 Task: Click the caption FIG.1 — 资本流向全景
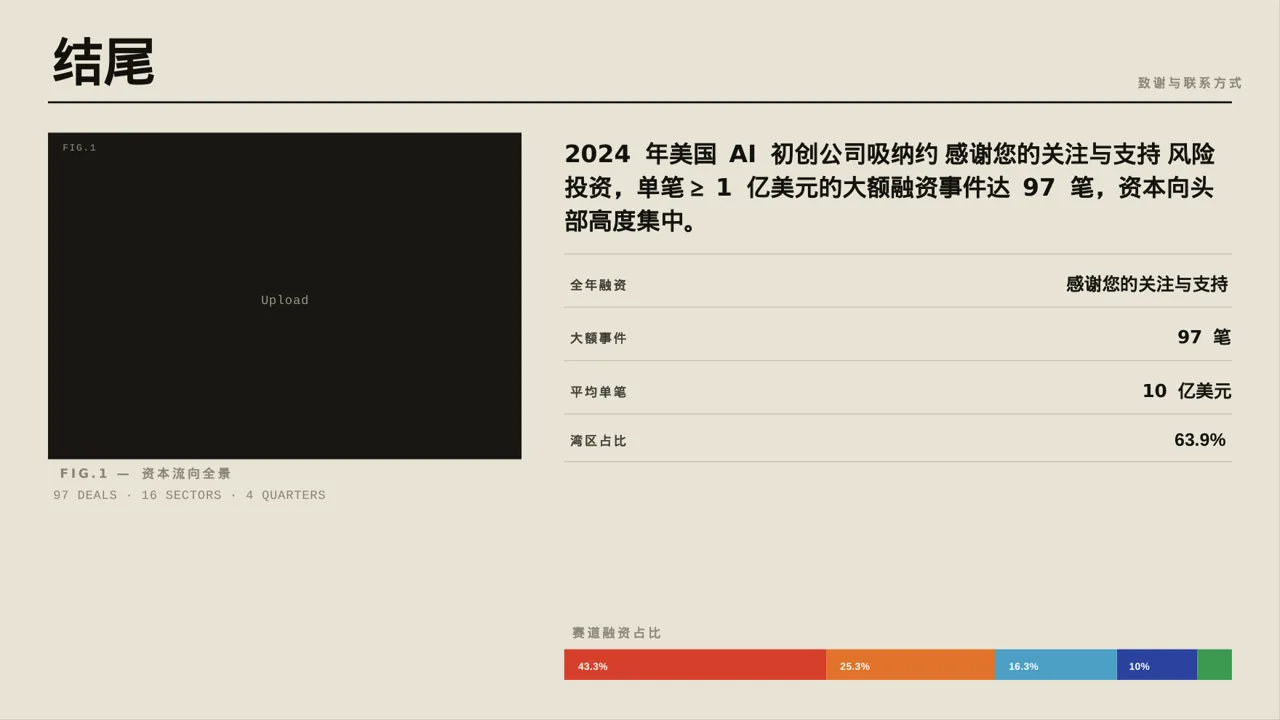pos(146,474)
